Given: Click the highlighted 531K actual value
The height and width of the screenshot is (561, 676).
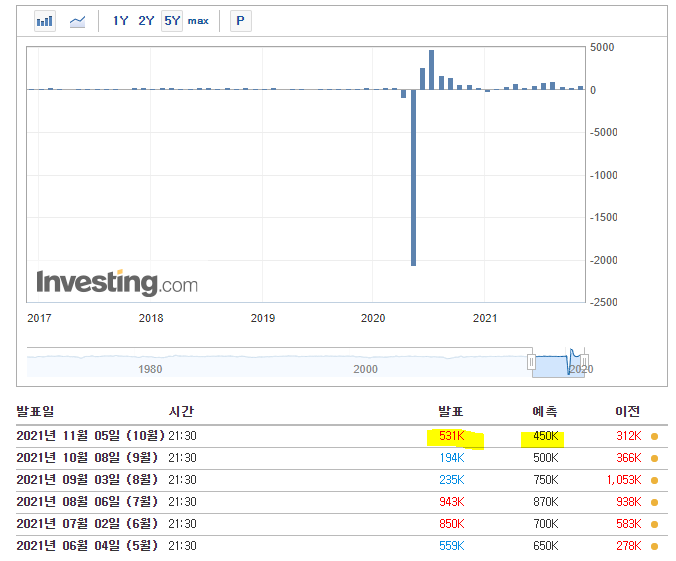Looking at the screenshot, I should pos(454,436).
